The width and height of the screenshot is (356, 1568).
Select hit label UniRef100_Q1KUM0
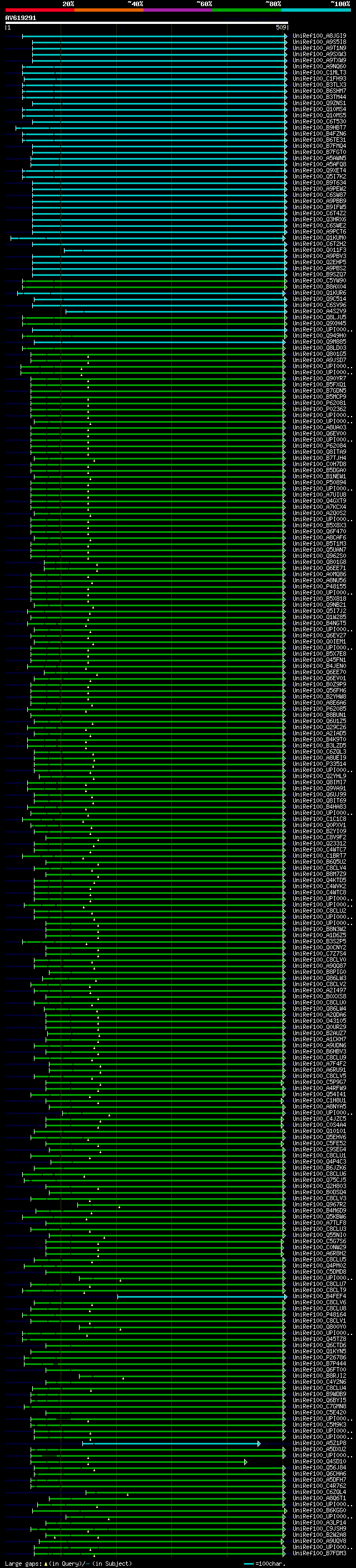319,238
